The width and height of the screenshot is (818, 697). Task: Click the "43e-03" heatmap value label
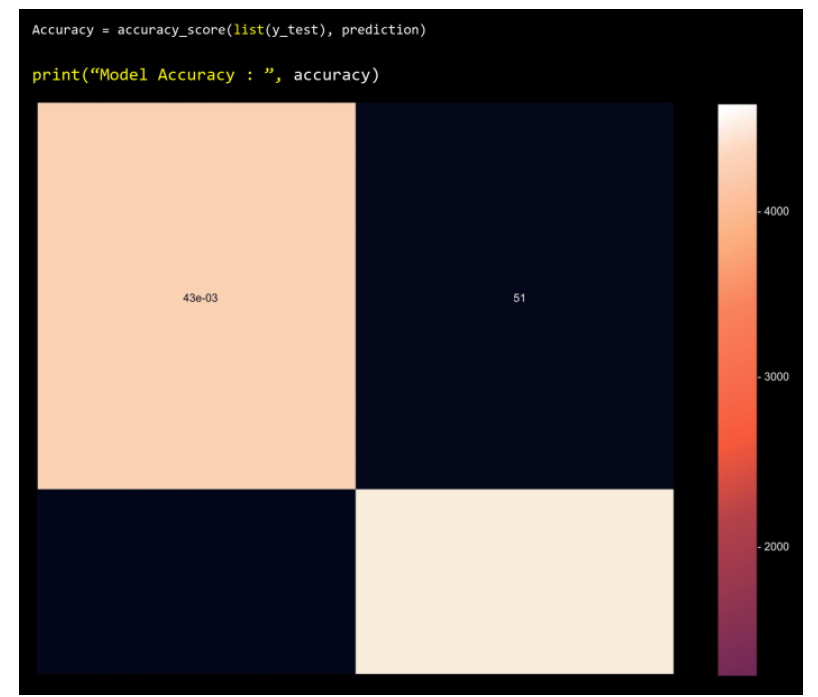point(200,298)
